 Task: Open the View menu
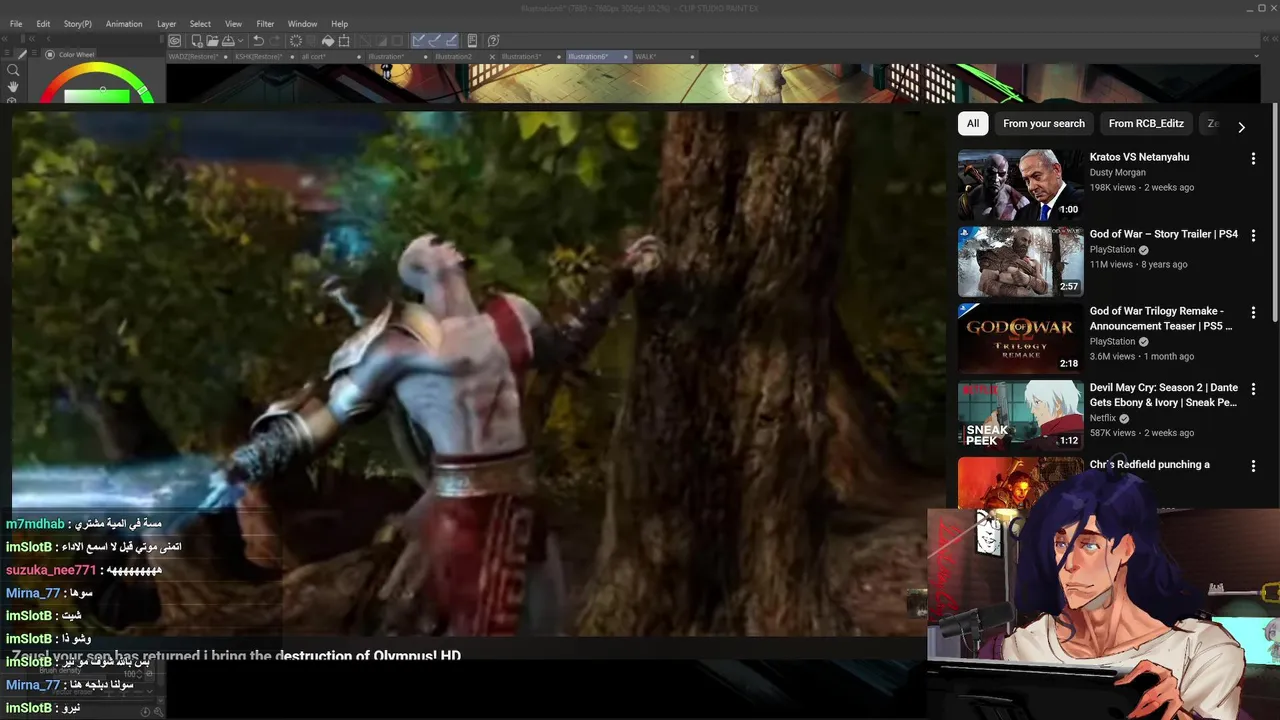pos(233,24)
